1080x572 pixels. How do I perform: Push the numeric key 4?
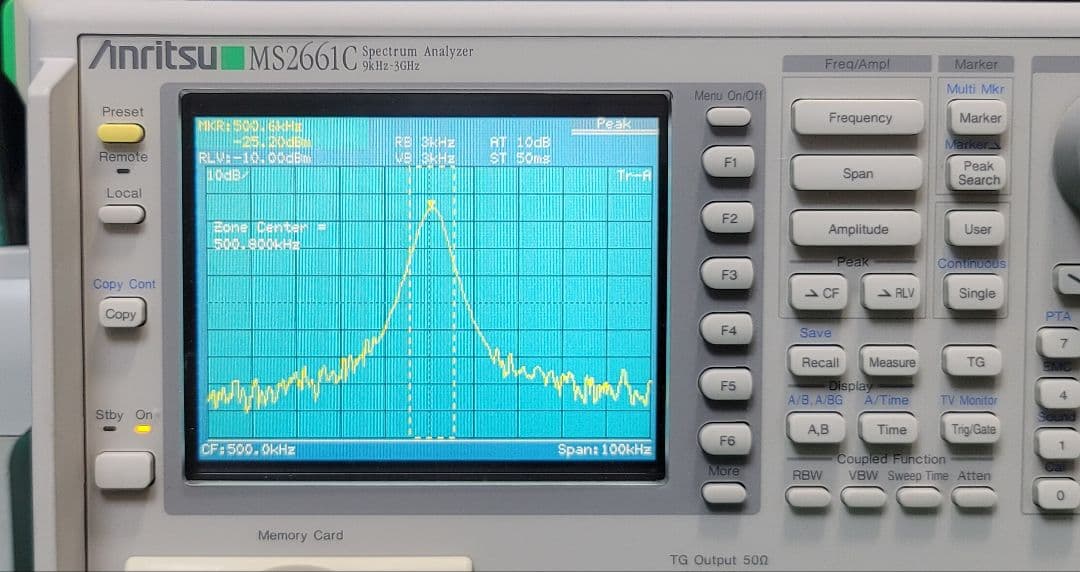coord(1059,394)
